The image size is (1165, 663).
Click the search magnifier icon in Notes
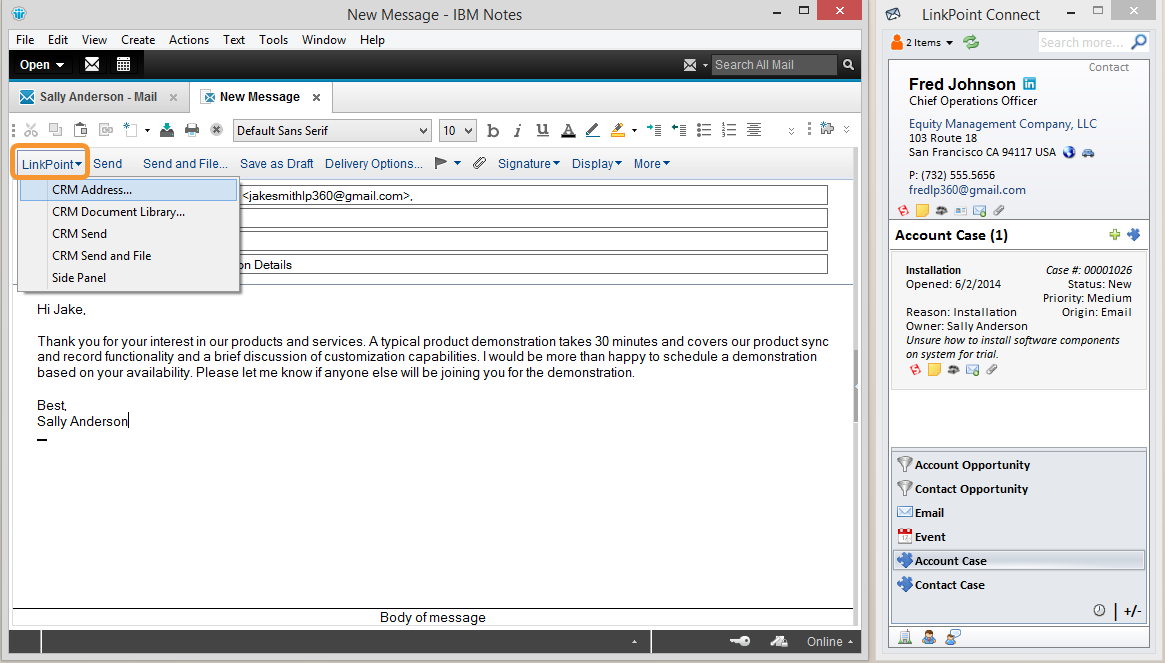click(848, 65)
